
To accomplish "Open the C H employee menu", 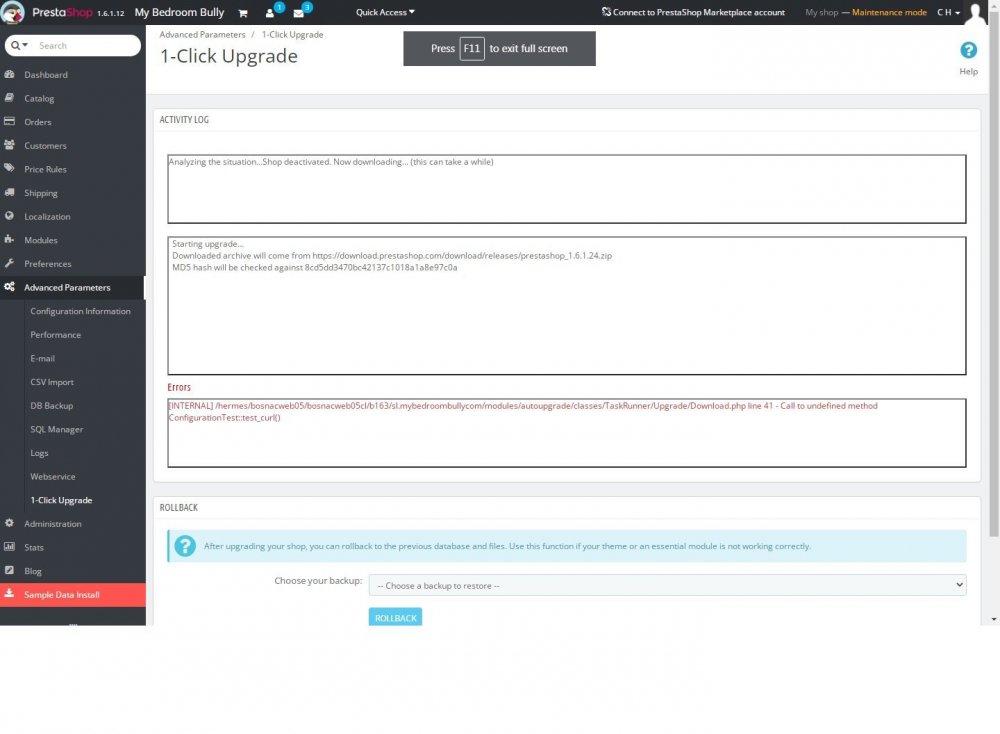I will pyautogui.click(x=948, y=12).
